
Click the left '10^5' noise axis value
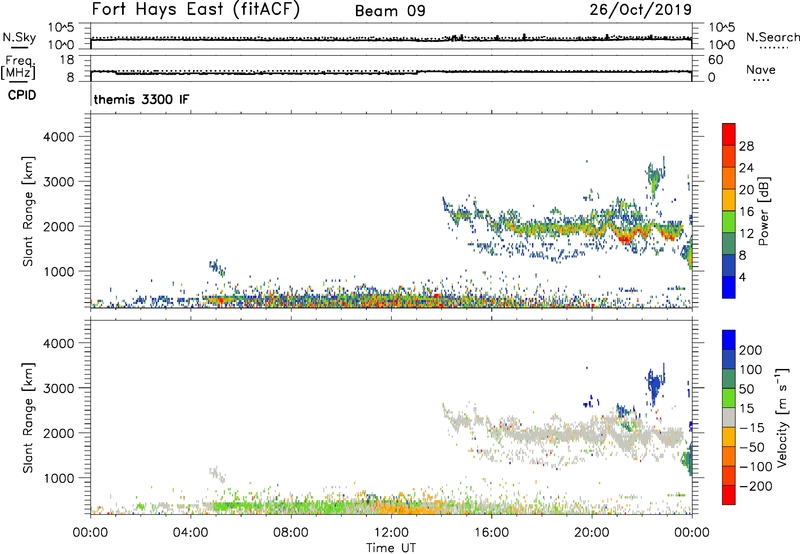(61, 27)
